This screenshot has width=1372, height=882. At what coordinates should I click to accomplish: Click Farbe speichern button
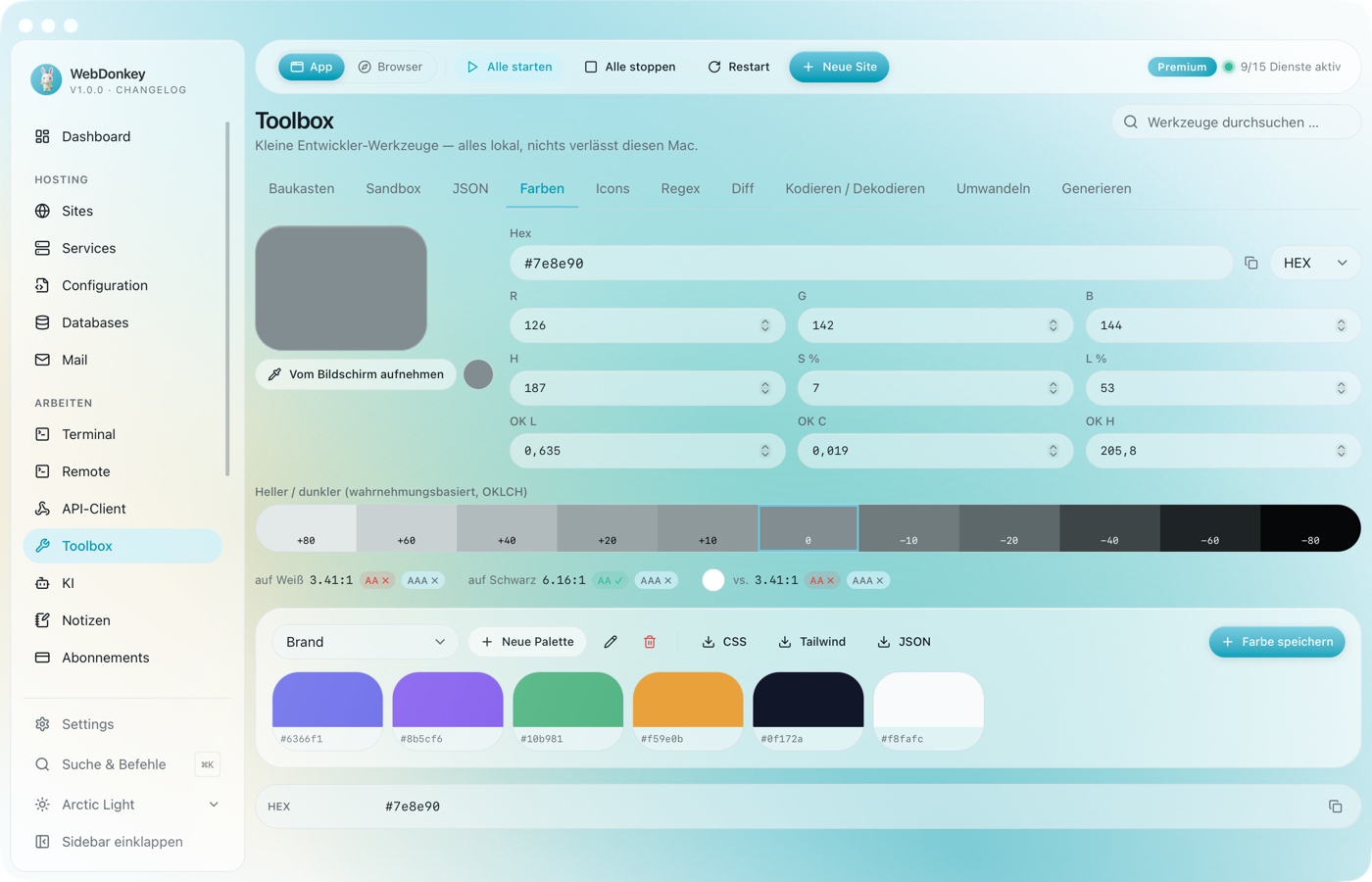[1277, 642]
